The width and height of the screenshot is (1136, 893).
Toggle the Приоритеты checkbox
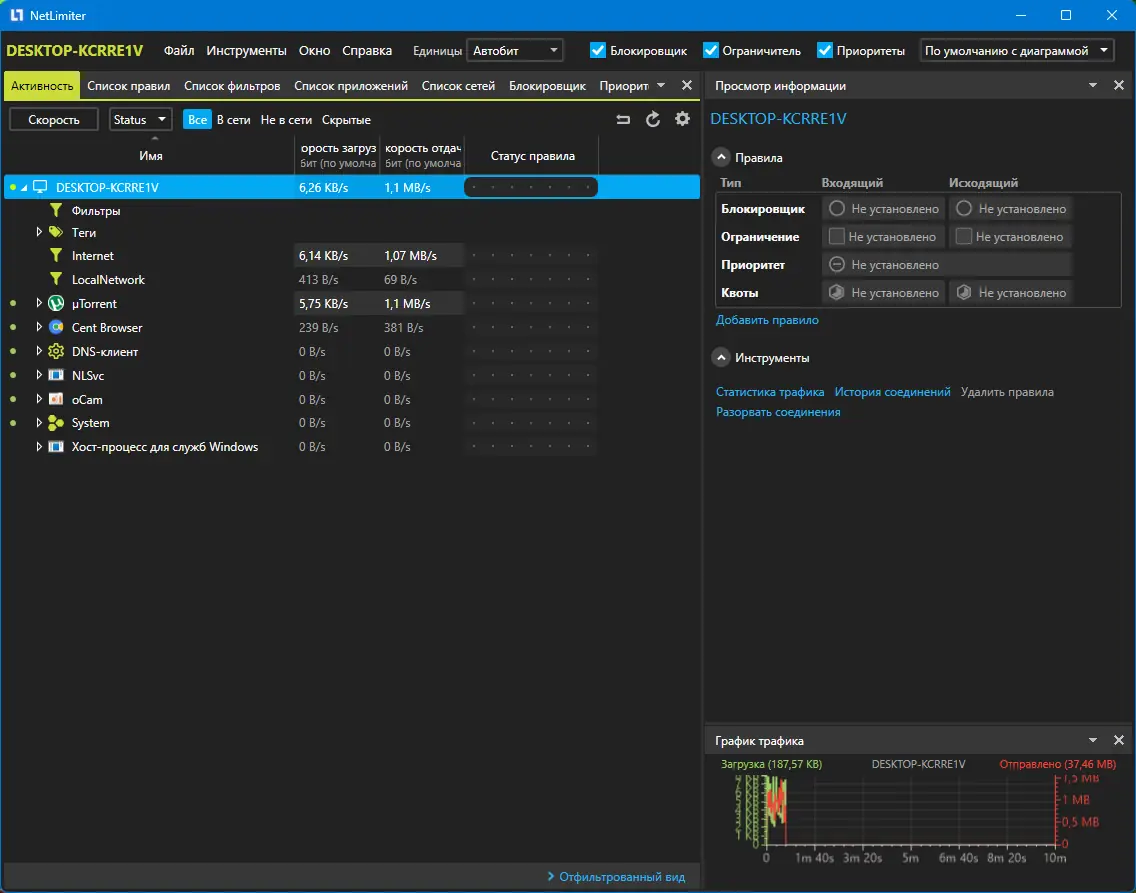[x=824, y=50]
